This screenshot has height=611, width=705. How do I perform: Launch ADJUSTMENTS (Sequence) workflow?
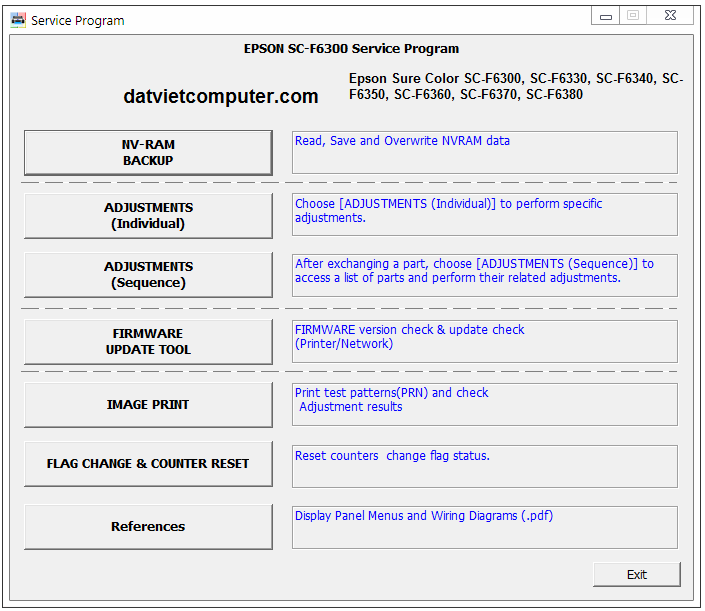pos(148,274)
